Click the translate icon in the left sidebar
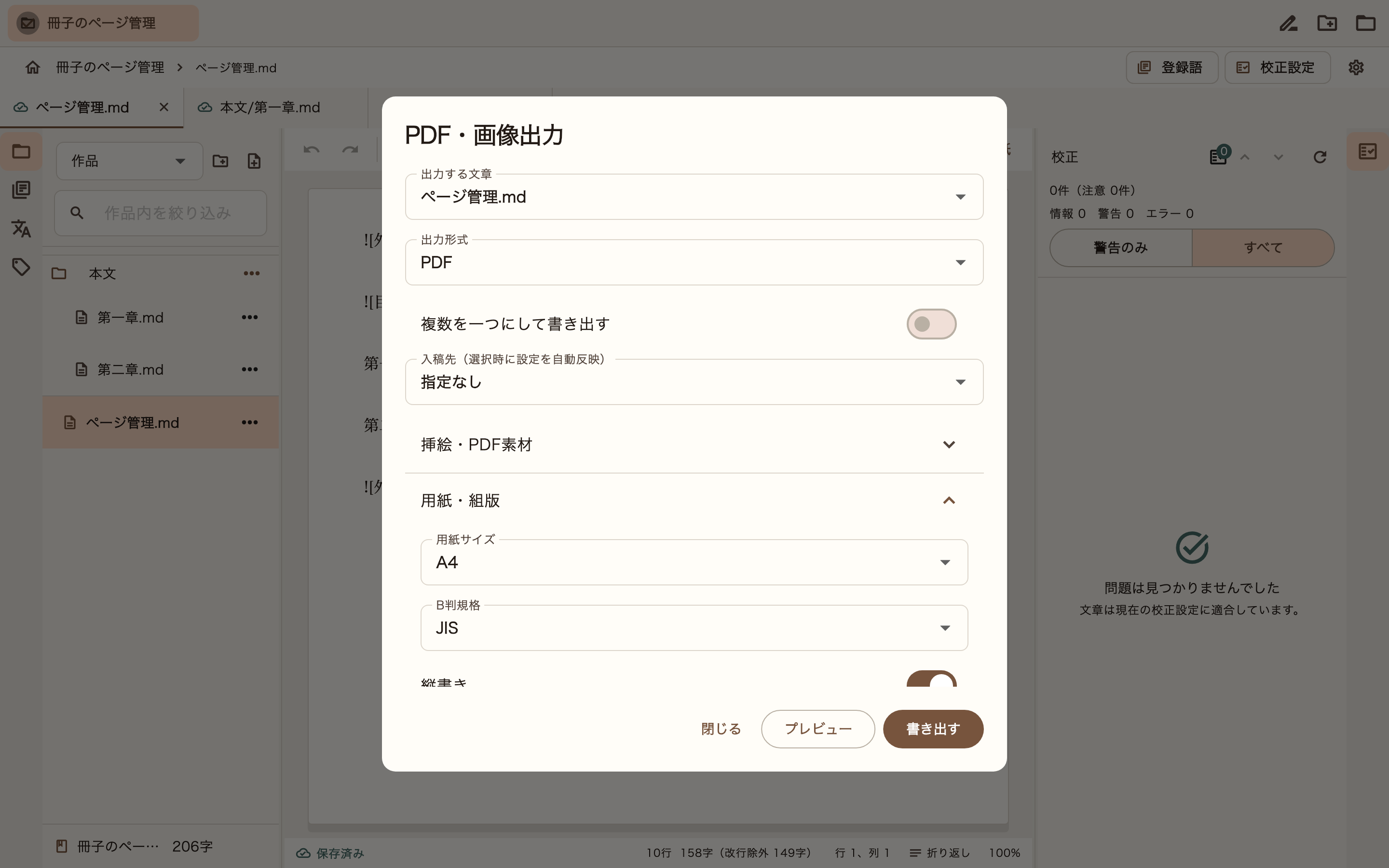Screen dimensions: 1389x868 tap(21, 229)
